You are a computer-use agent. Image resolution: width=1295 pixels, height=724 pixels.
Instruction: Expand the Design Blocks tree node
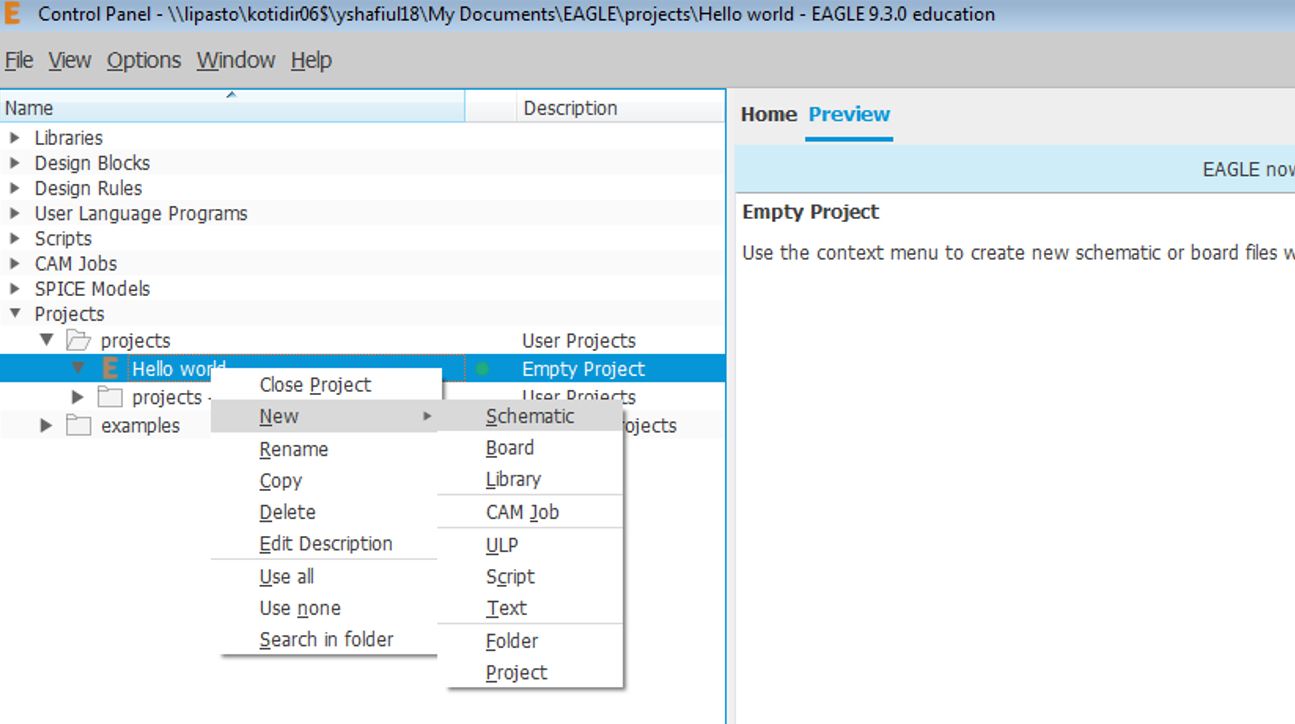15,163
